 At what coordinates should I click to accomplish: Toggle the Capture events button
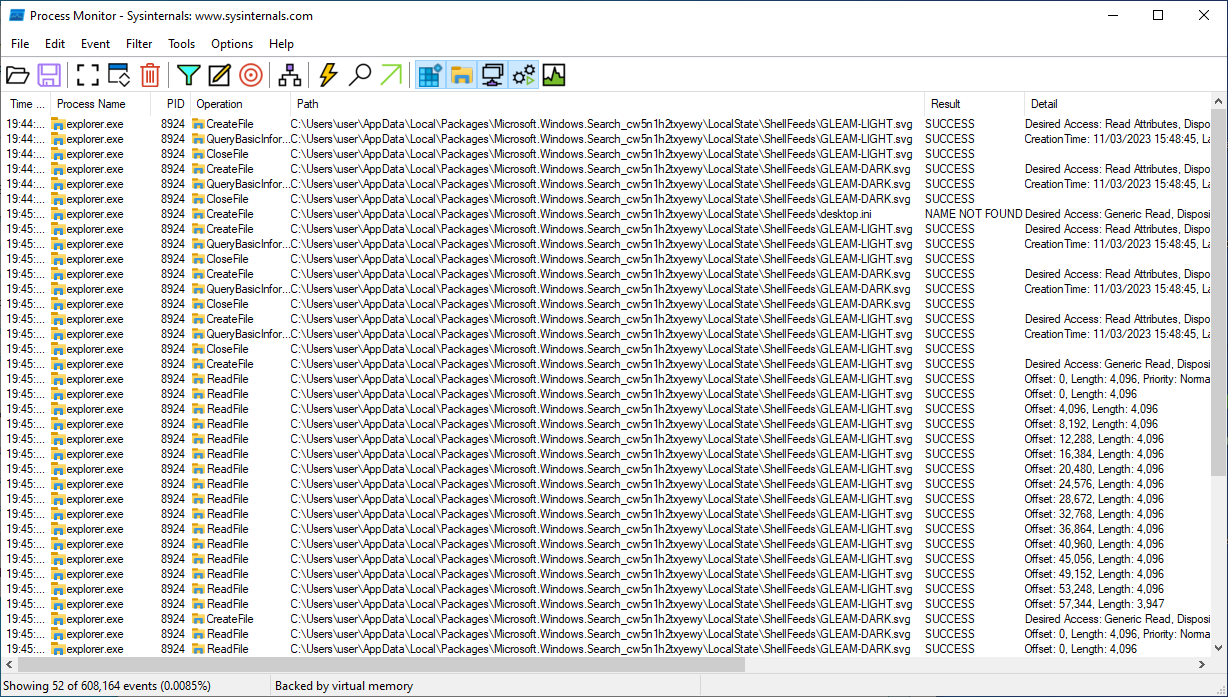click(88, 75)
